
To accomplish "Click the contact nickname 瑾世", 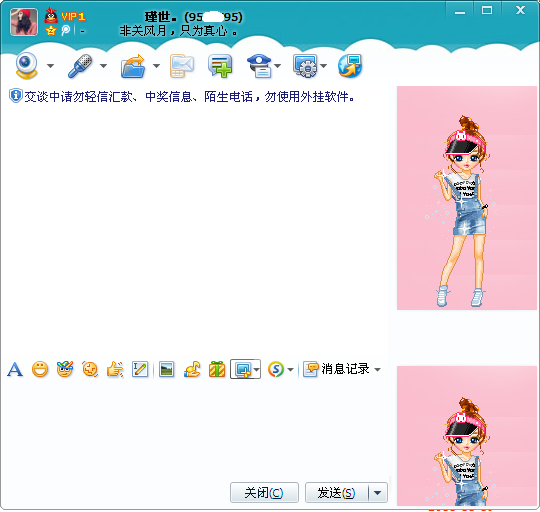I will [x=160, y=17].
